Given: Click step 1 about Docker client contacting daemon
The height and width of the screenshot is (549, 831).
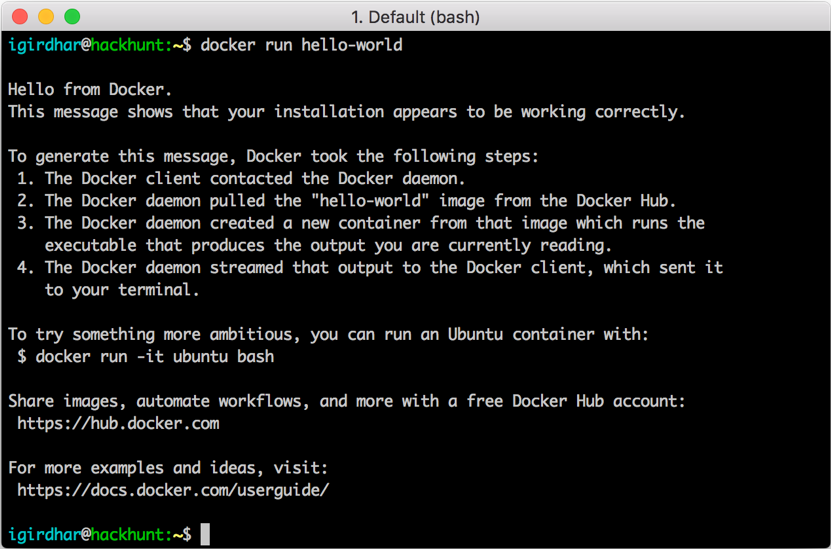Looking at the screenshot, I should 241,179.
